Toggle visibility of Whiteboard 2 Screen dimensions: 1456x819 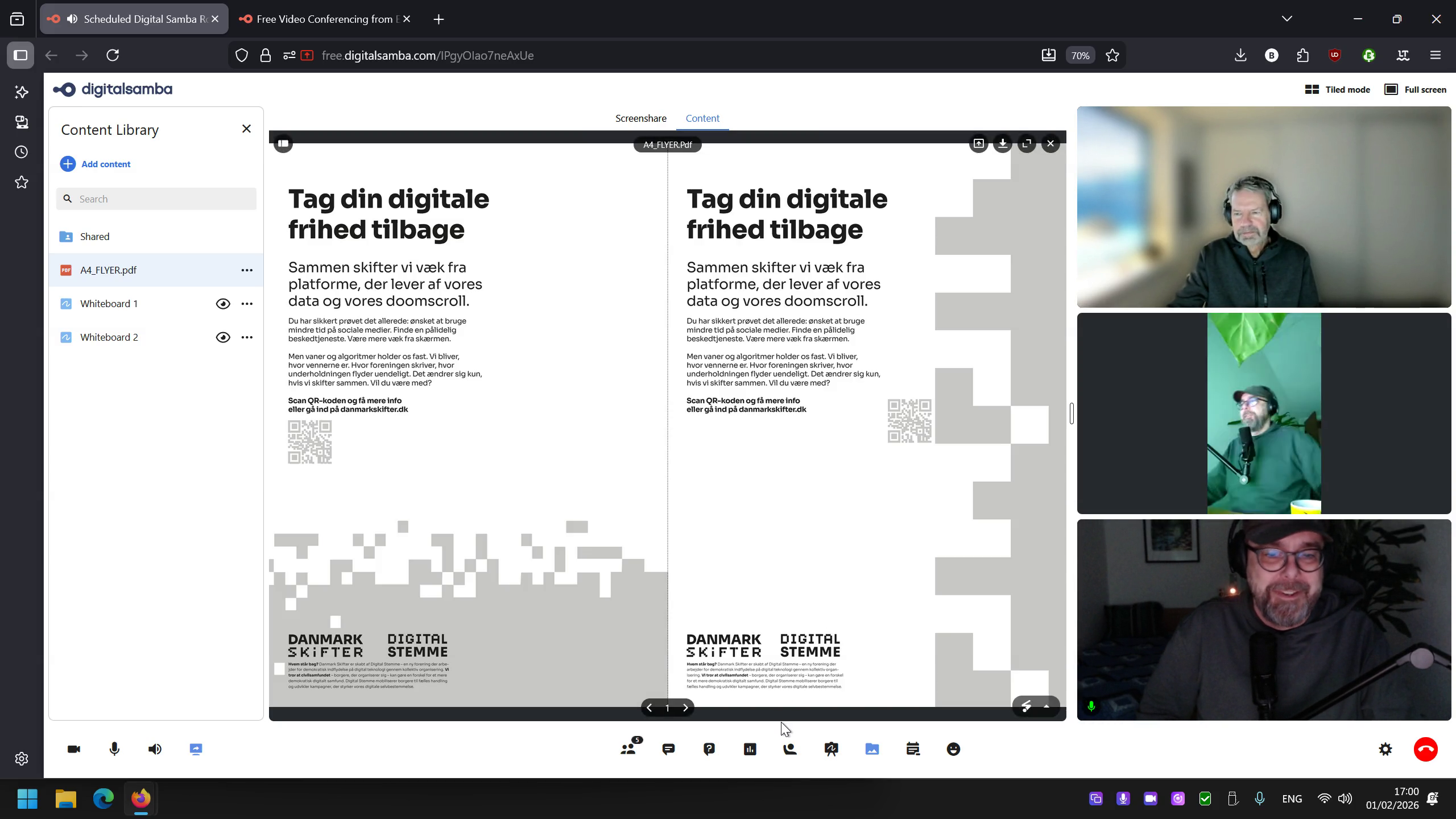223,337
